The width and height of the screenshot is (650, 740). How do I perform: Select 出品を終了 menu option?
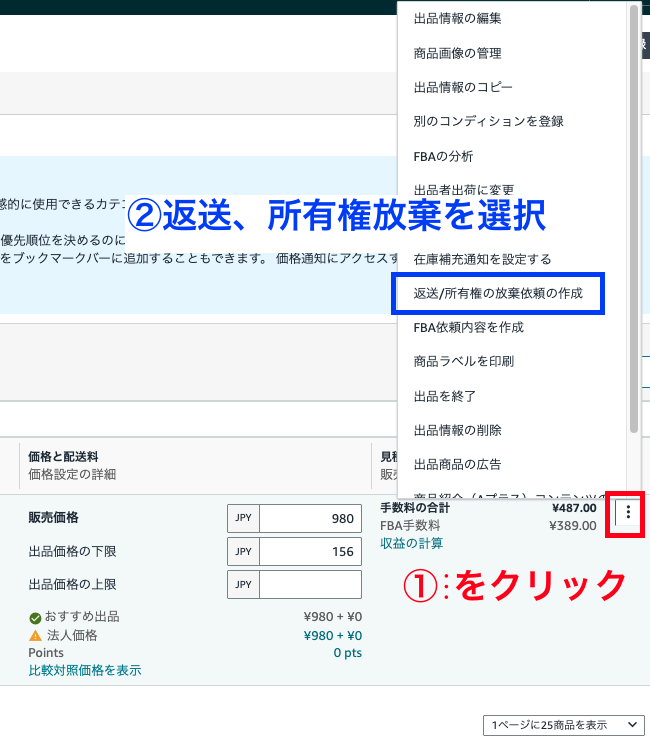444,396
